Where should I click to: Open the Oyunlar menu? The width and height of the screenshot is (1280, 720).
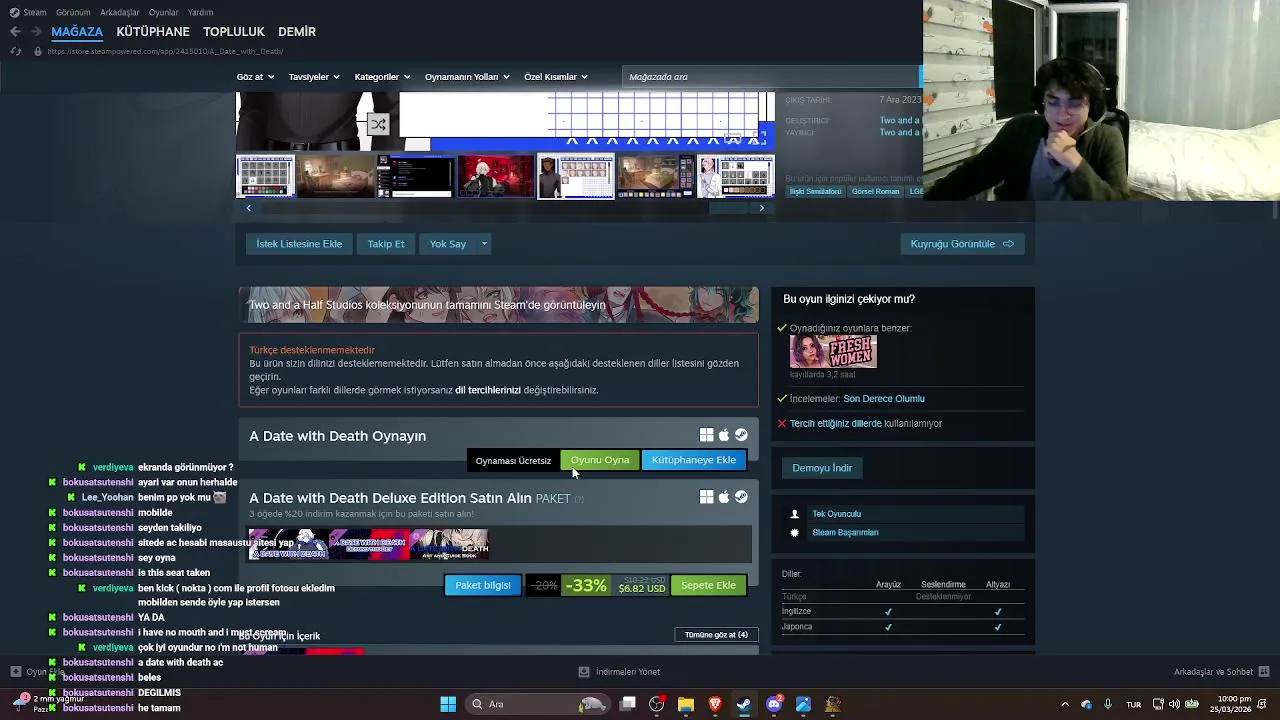click(x=163, y=12)
